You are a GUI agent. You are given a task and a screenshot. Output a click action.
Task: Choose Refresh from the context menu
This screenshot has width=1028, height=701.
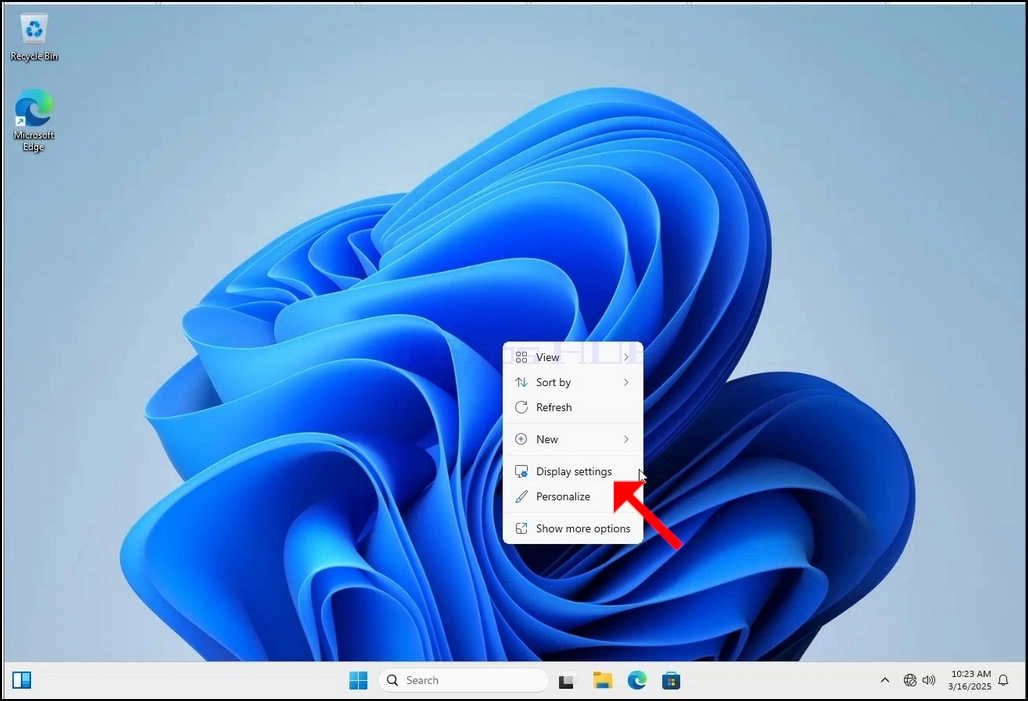point(572,407)
